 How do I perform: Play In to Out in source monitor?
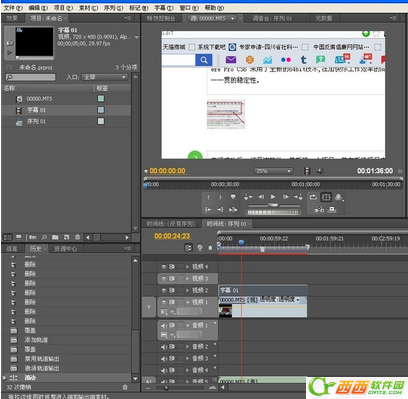tap(233, 209)
